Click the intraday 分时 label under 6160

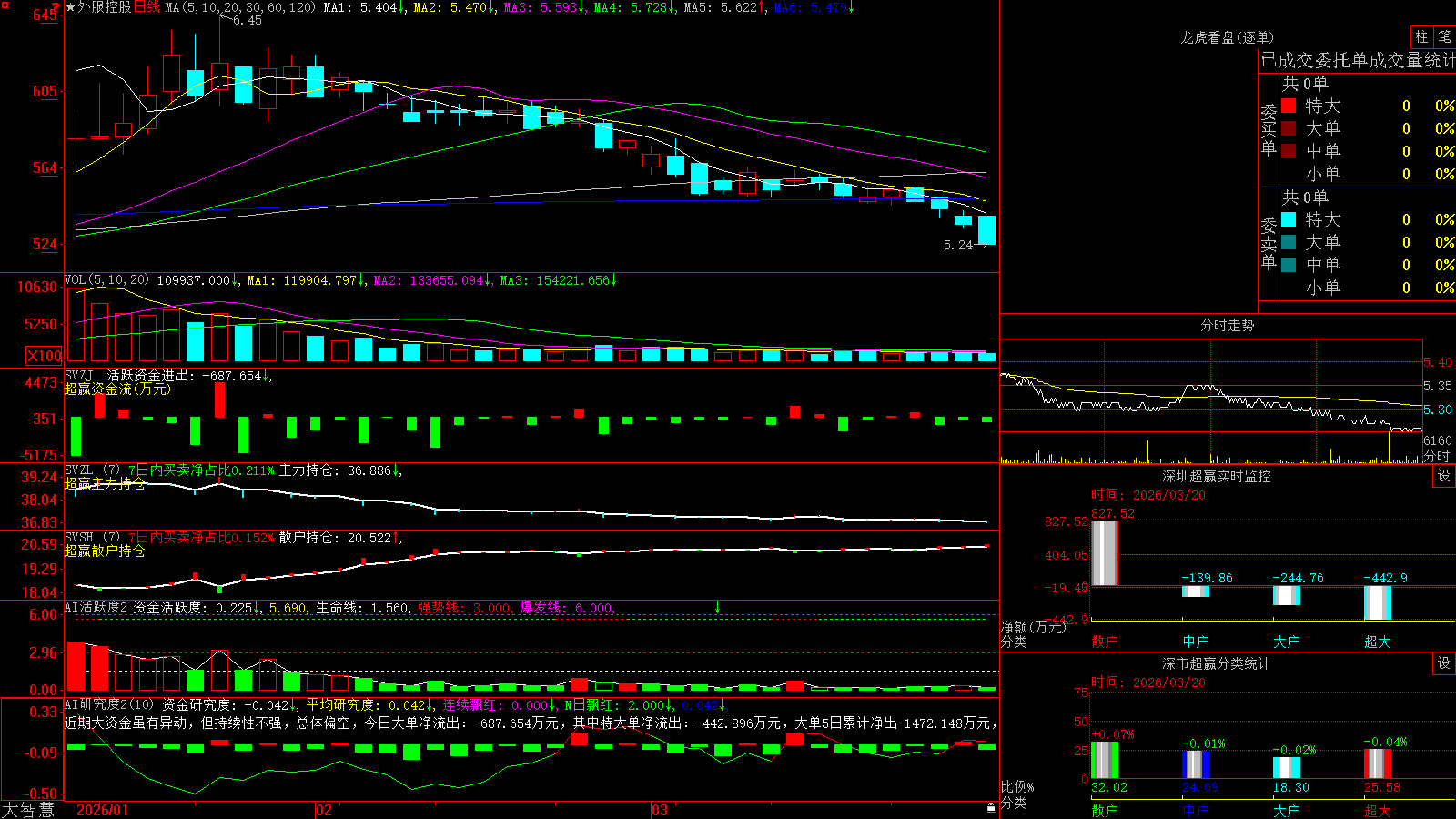pos(1437,455)
